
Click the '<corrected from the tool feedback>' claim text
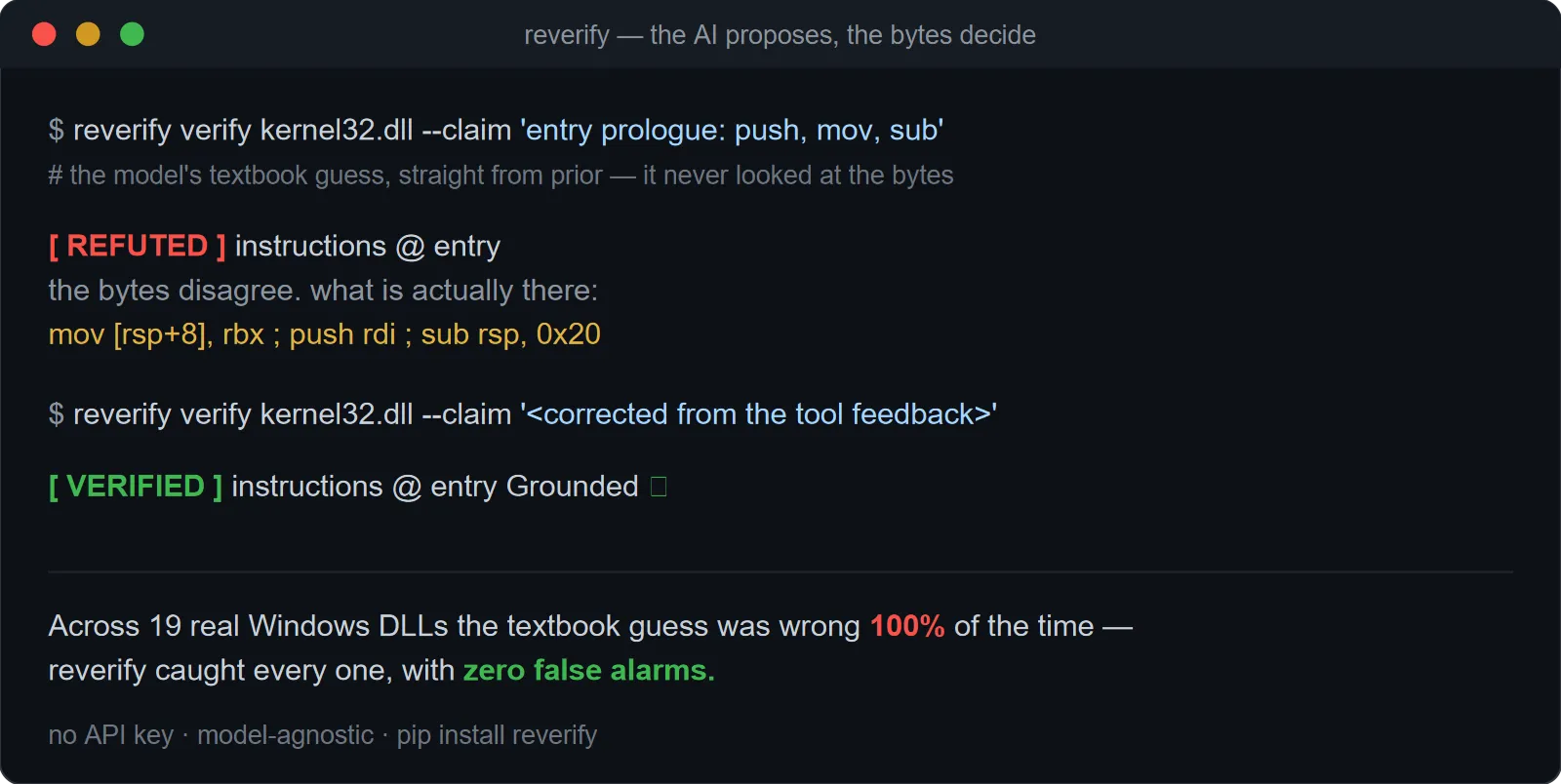758,413
